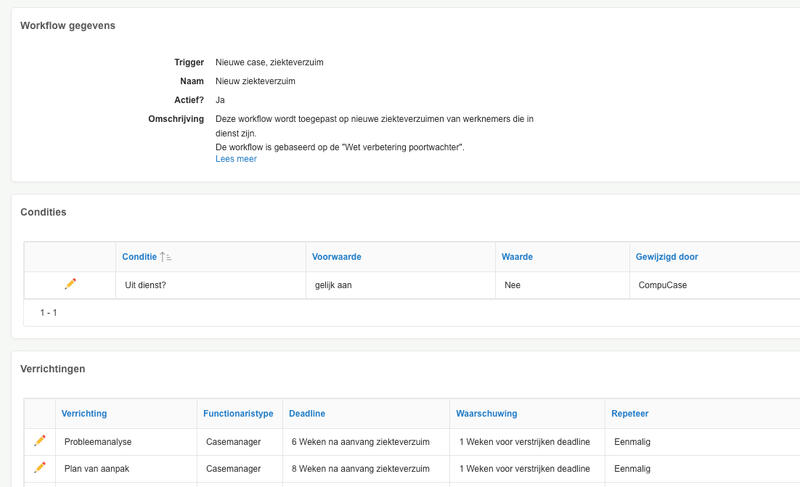This screenshot has height=487, width=800.
Task: Select the 'Nee' value cell
Action: [562, 285]
